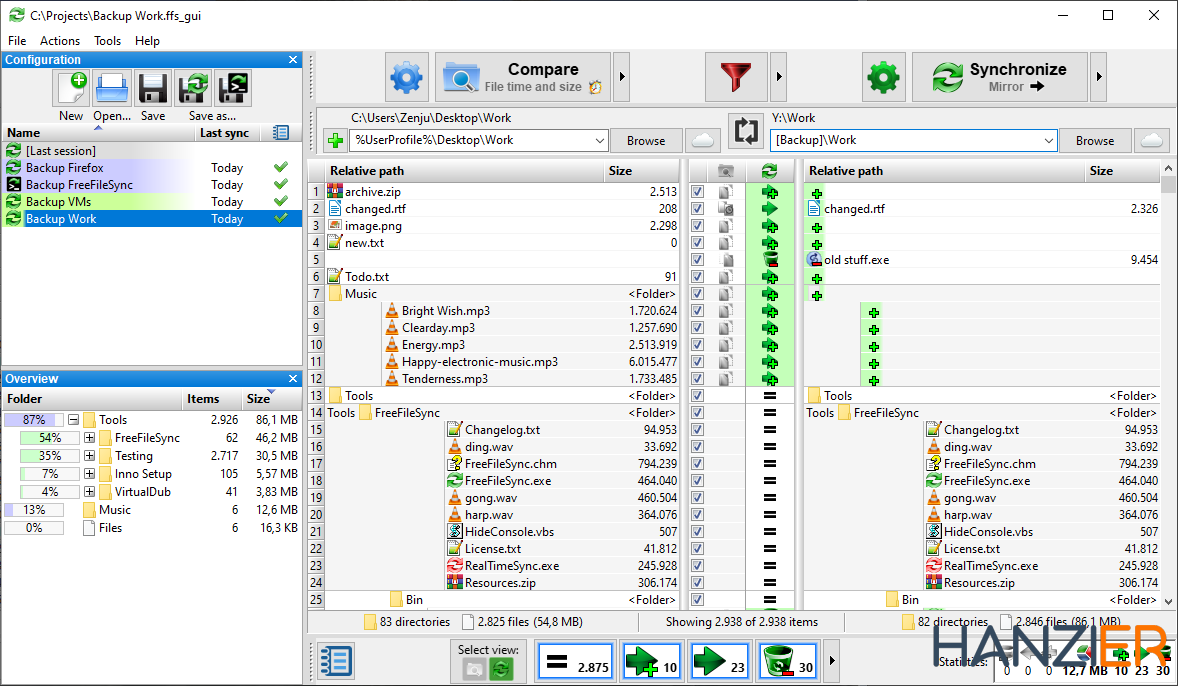Select the [Last session] configuration
This screenshot has height=686, width=1178.
click(x=152, y=150)
